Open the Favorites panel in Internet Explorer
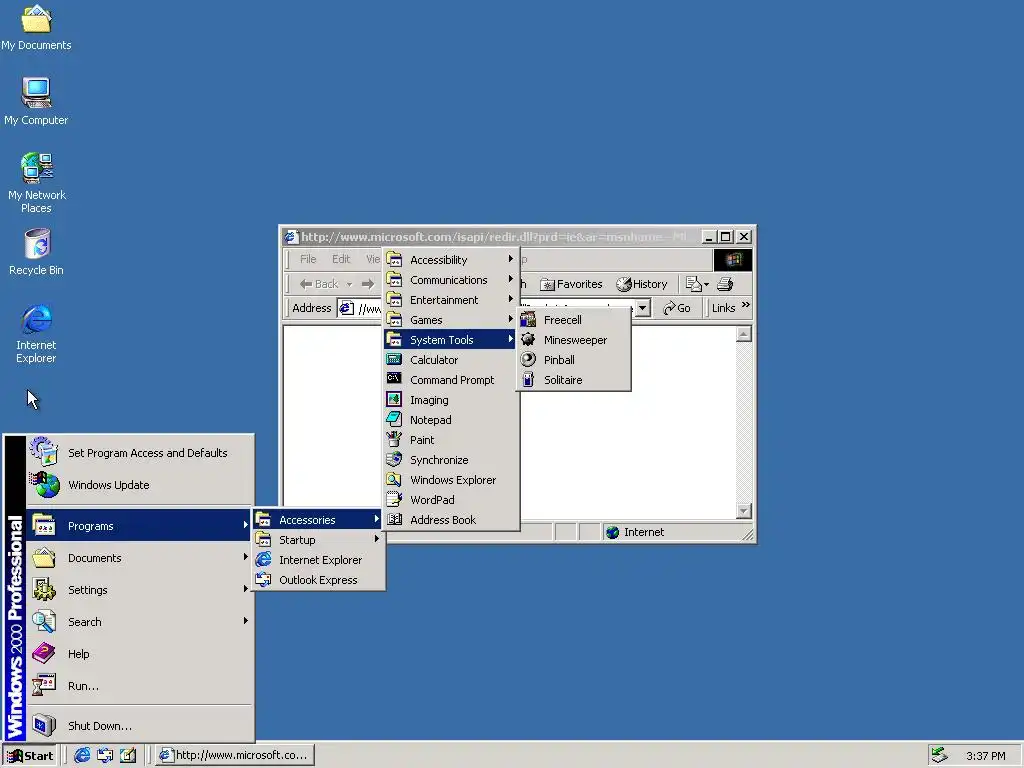Image resolution: width=1024 pixels, height=768 pixels. 571,284
